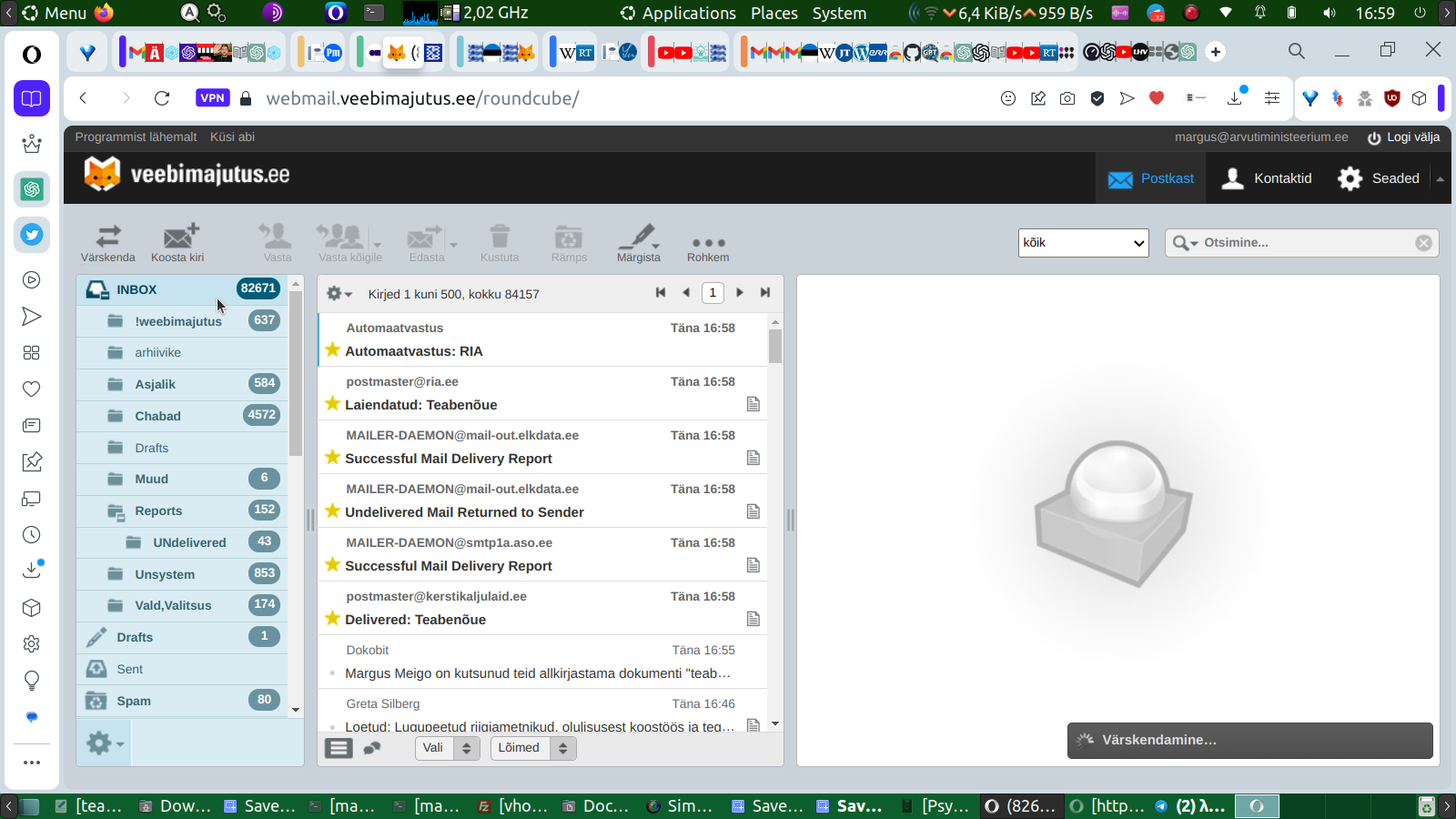Go to the next page of messages
This screenshot has width=1456, height=819.
pos(740,293)
